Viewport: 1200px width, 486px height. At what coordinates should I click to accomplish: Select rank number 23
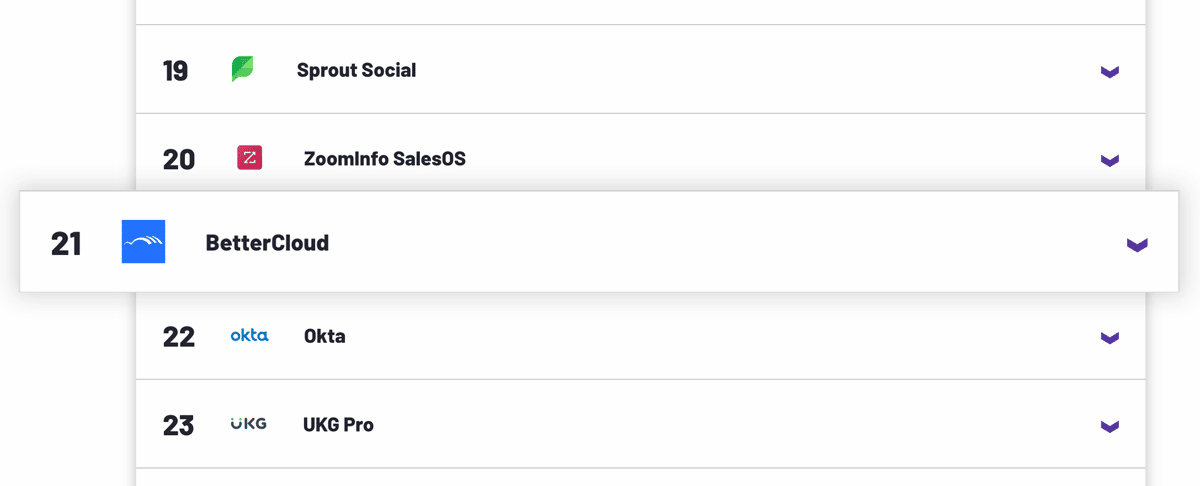178,425
